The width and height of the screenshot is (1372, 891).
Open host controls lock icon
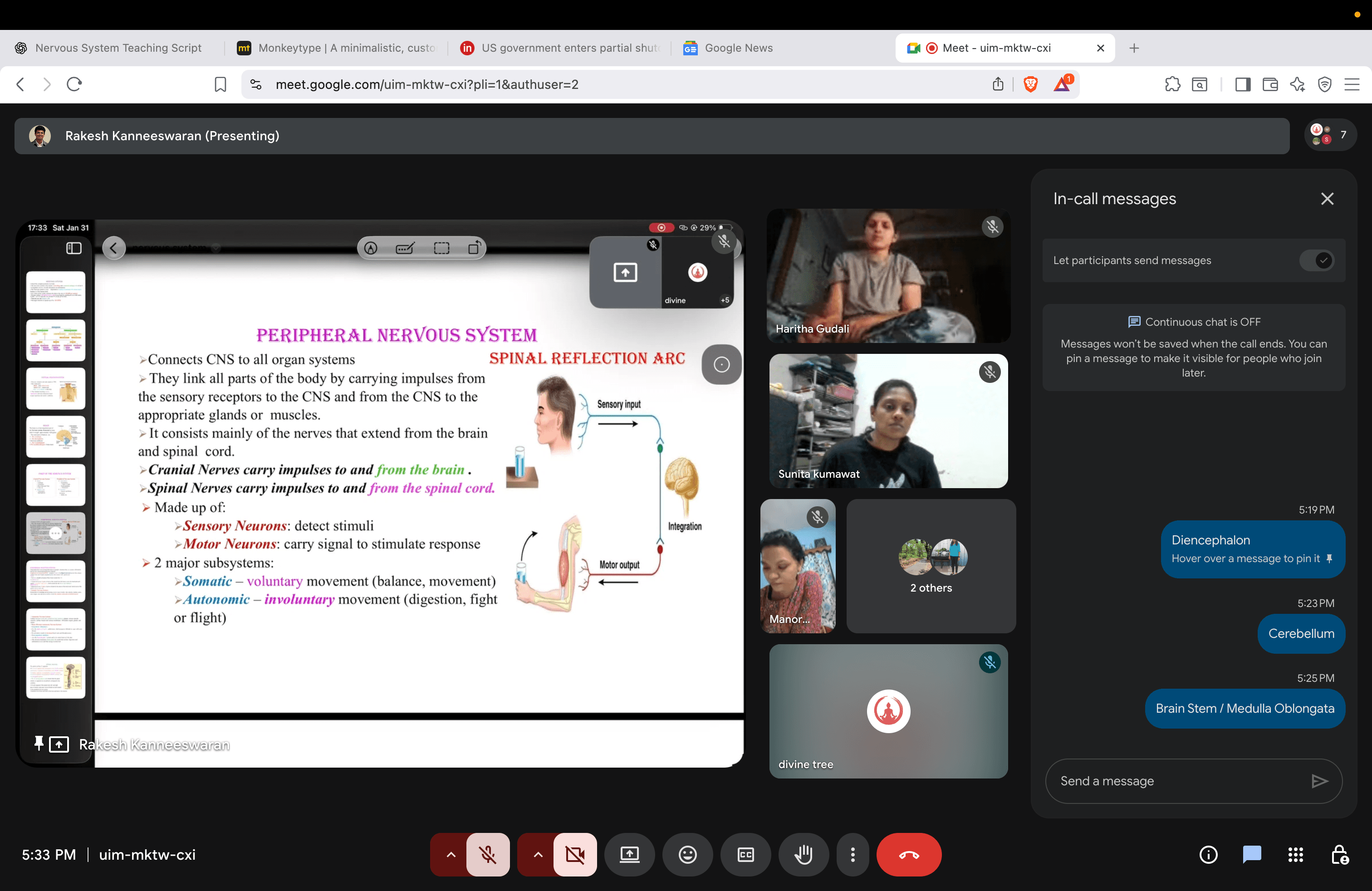click(x=1339, y=854)
